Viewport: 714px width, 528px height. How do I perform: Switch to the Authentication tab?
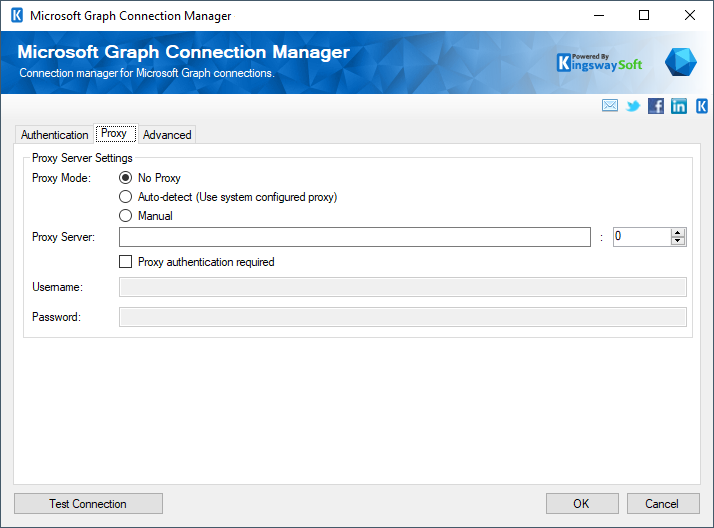(54, 135)
